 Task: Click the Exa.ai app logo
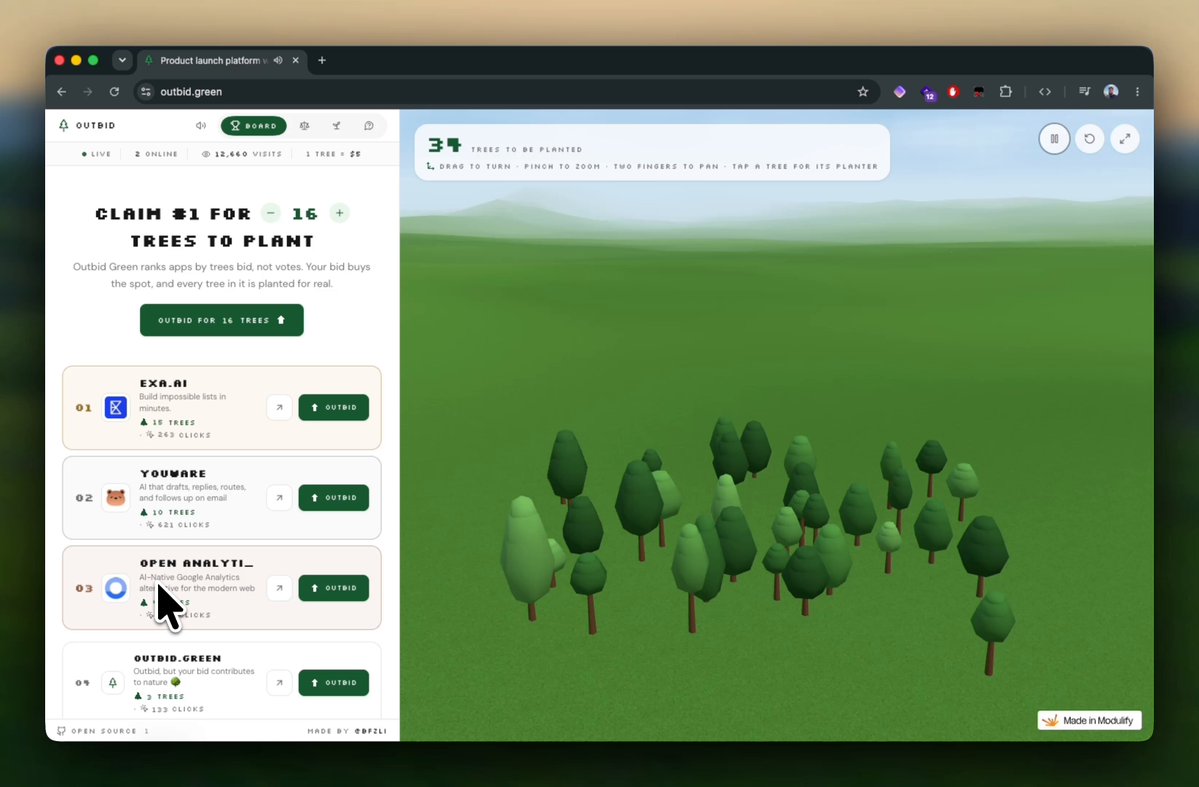[115, 408]
